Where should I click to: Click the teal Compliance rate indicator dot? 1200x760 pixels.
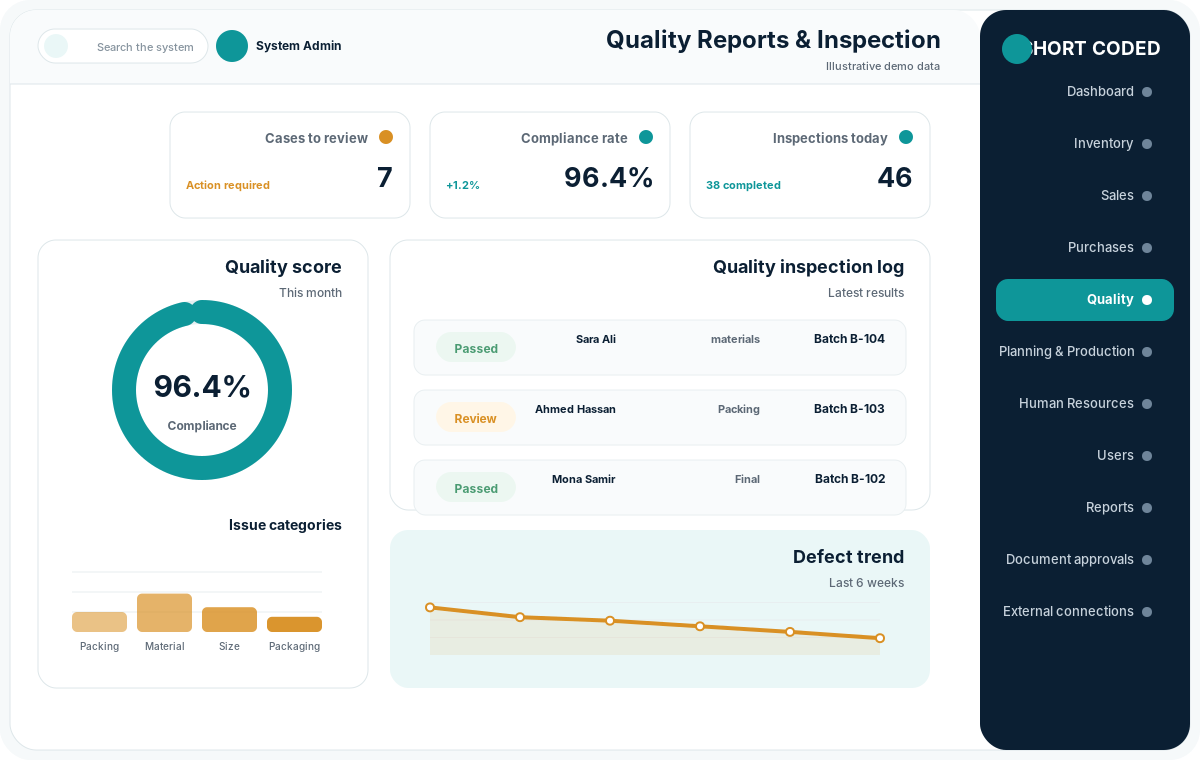point(646,137)
